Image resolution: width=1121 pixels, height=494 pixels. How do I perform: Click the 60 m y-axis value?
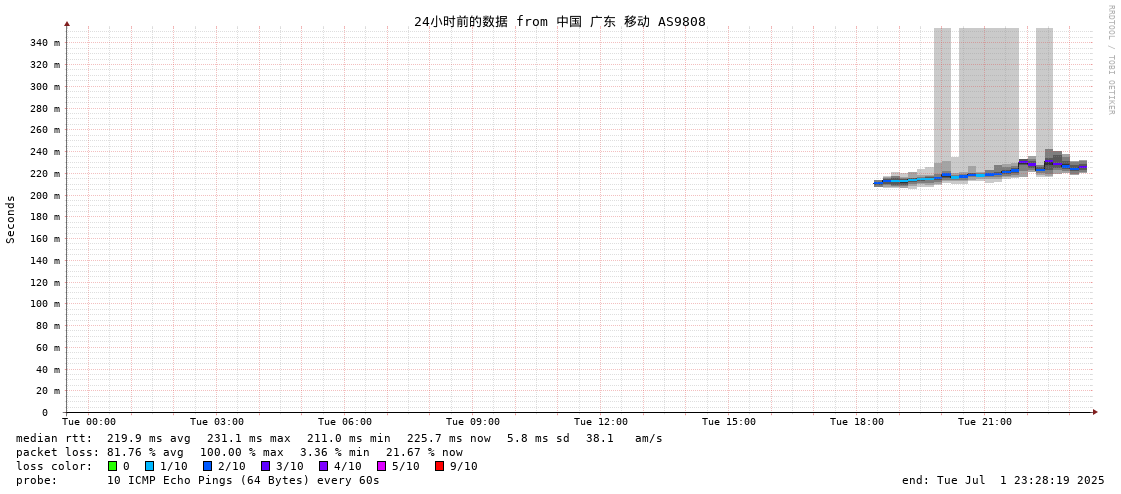[48, 347]
